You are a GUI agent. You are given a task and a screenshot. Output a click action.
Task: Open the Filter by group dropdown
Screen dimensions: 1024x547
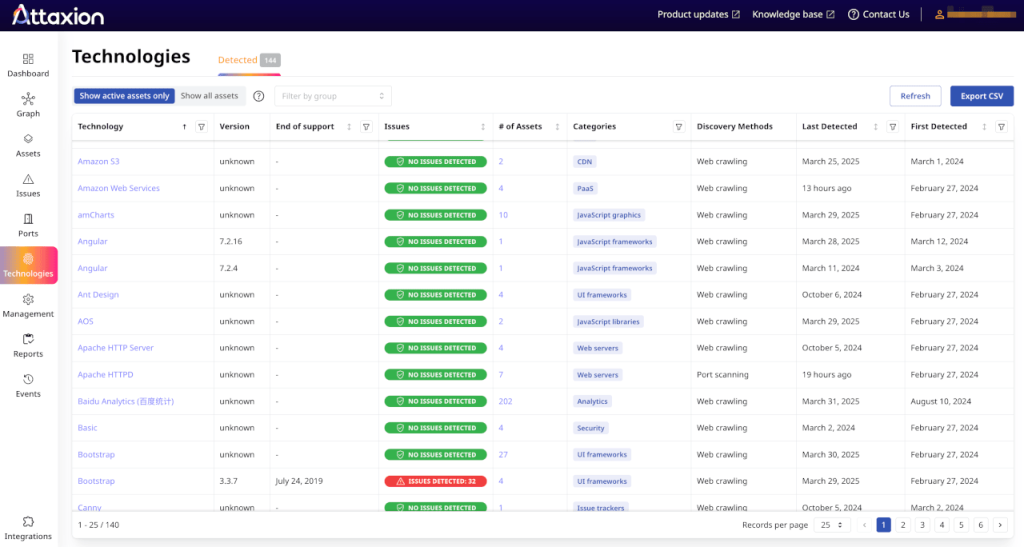coord(333,96)
